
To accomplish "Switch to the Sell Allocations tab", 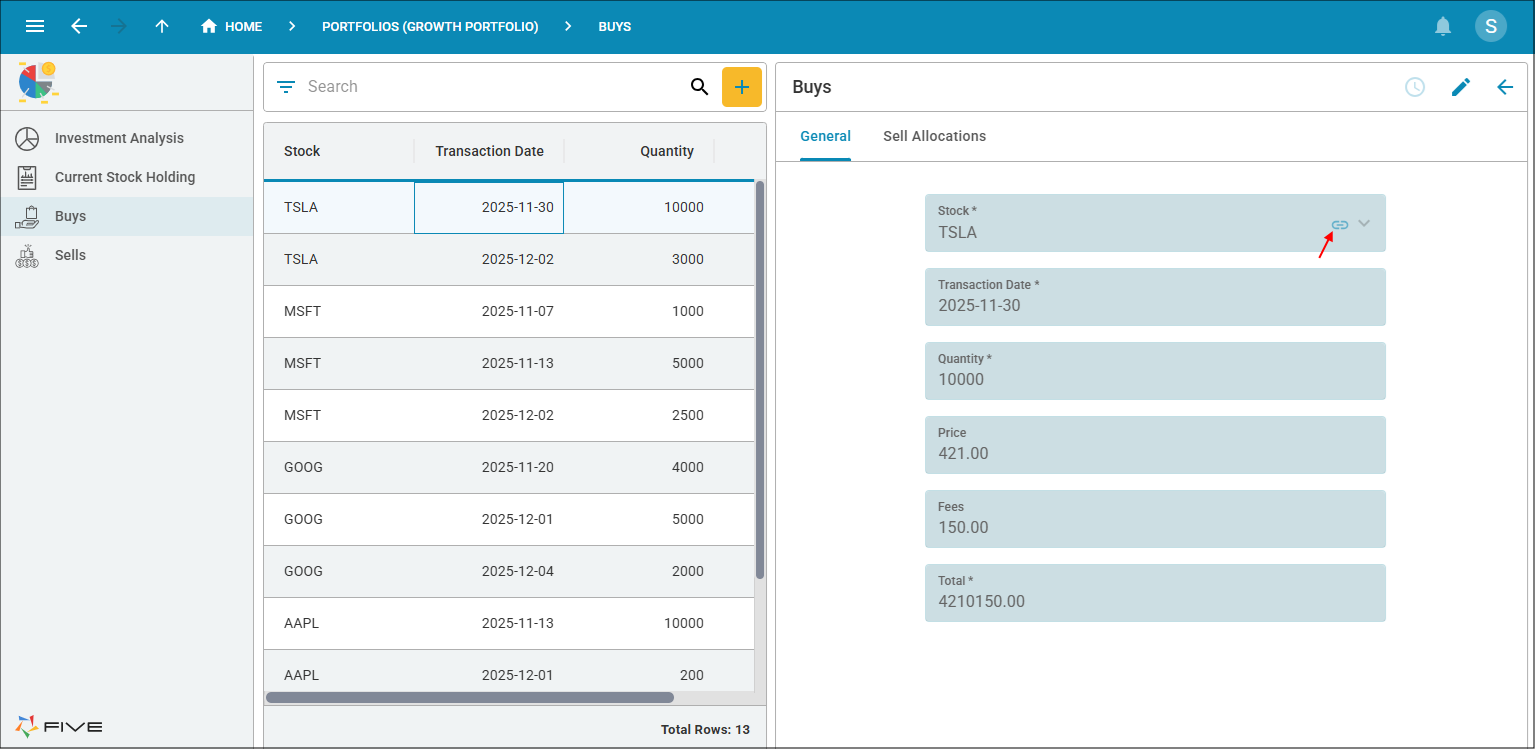I will [934, 137].
